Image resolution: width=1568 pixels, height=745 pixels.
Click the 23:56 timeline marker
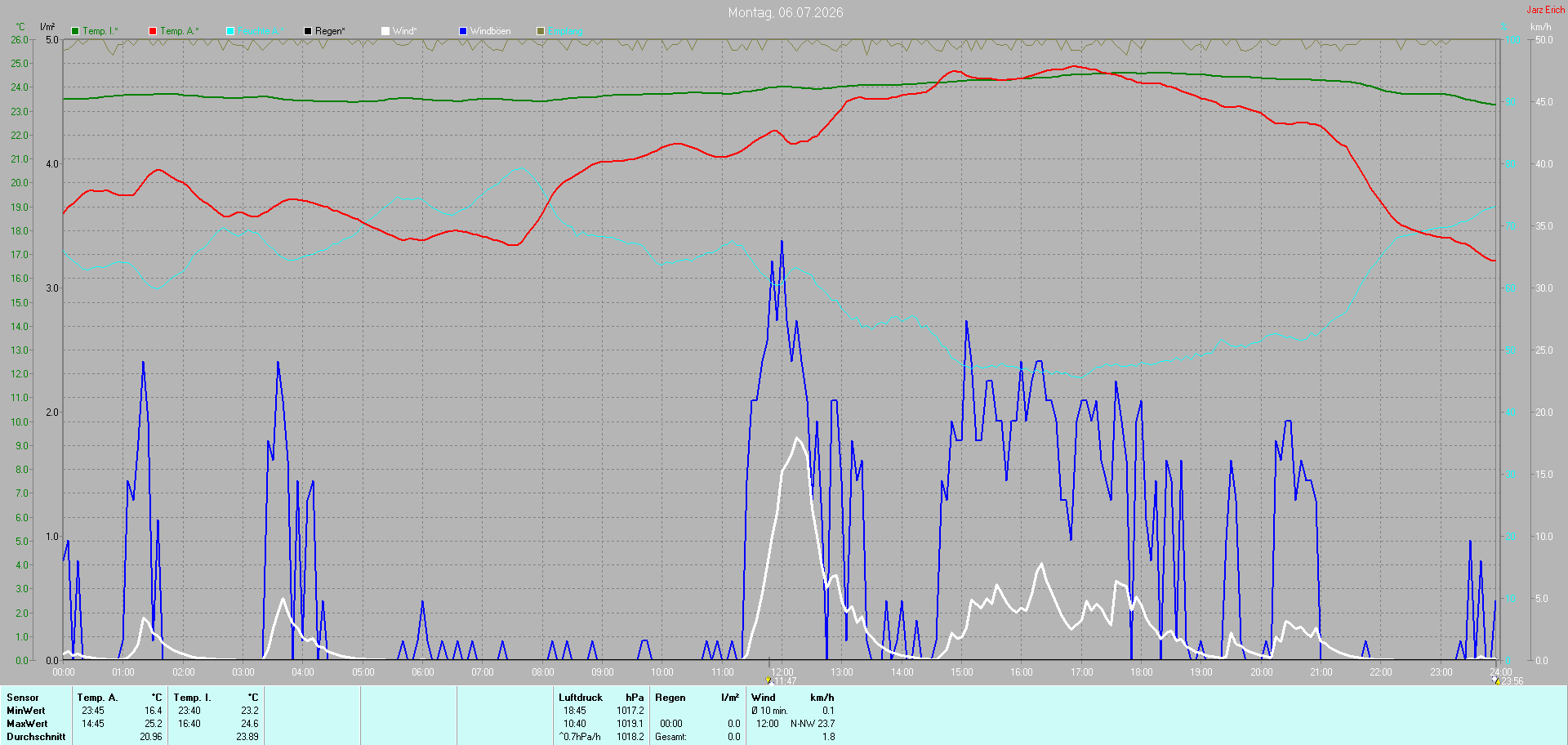pos(1496,680)
